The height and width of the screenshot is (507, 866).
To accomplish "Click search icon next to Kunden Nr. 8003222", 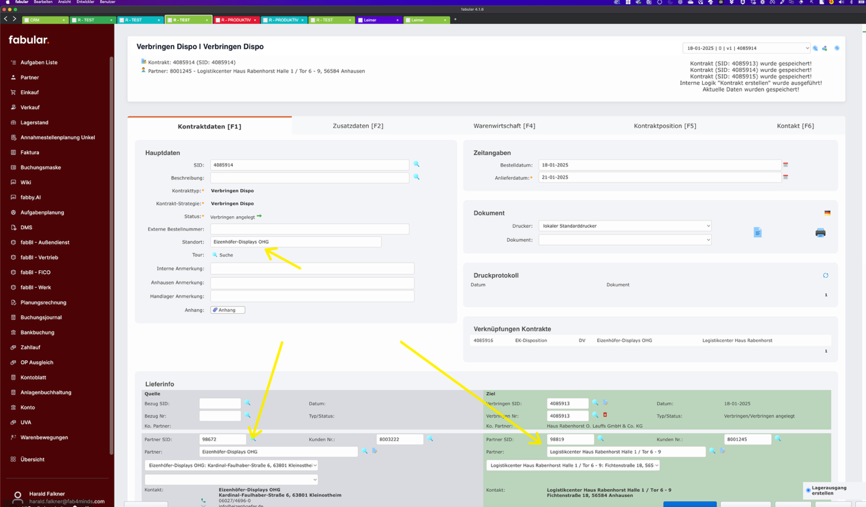I will click(431, 439).
